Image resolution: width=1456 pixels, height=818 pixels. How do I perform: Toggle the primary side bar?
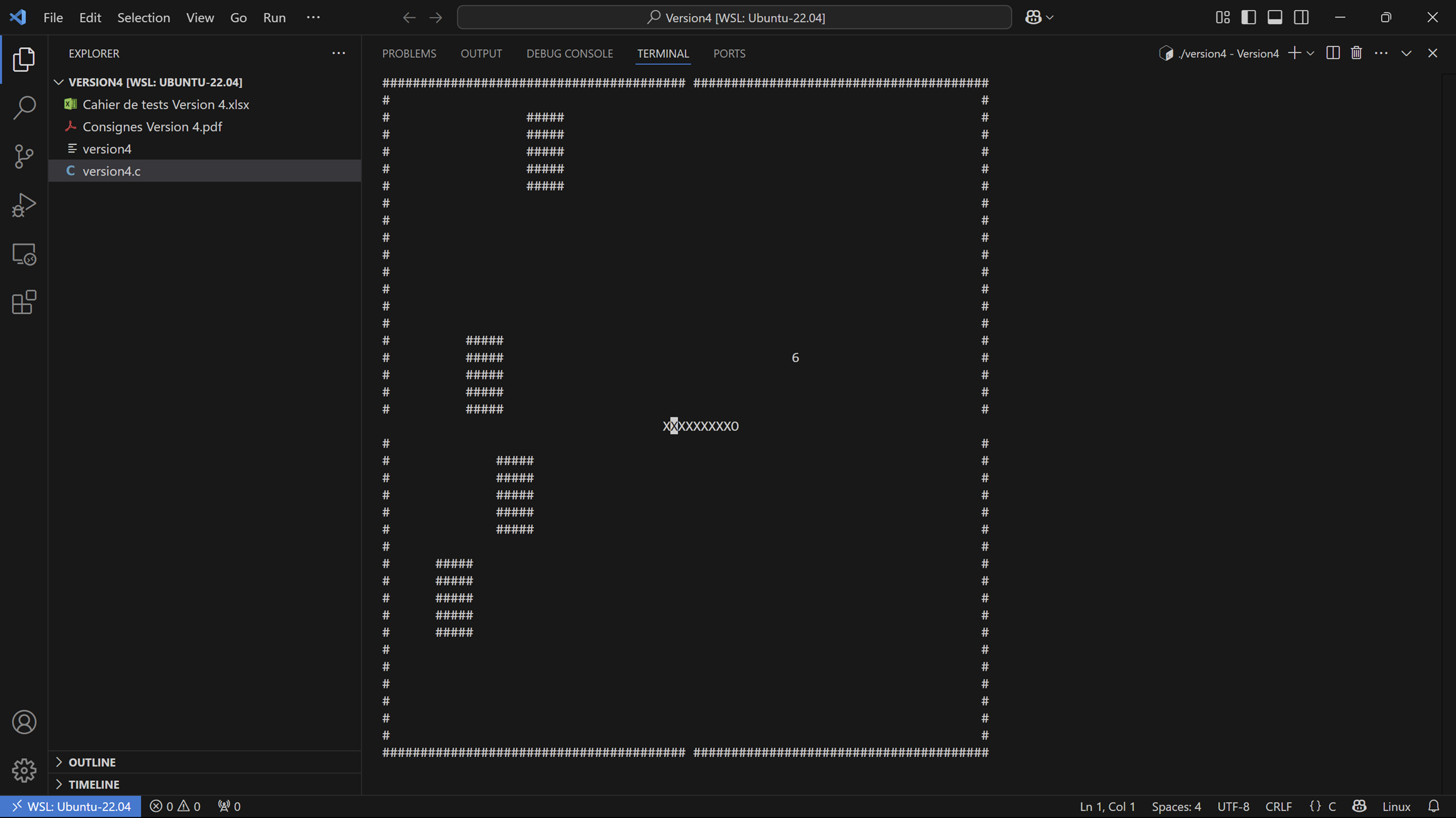[x=1248, y=17]
